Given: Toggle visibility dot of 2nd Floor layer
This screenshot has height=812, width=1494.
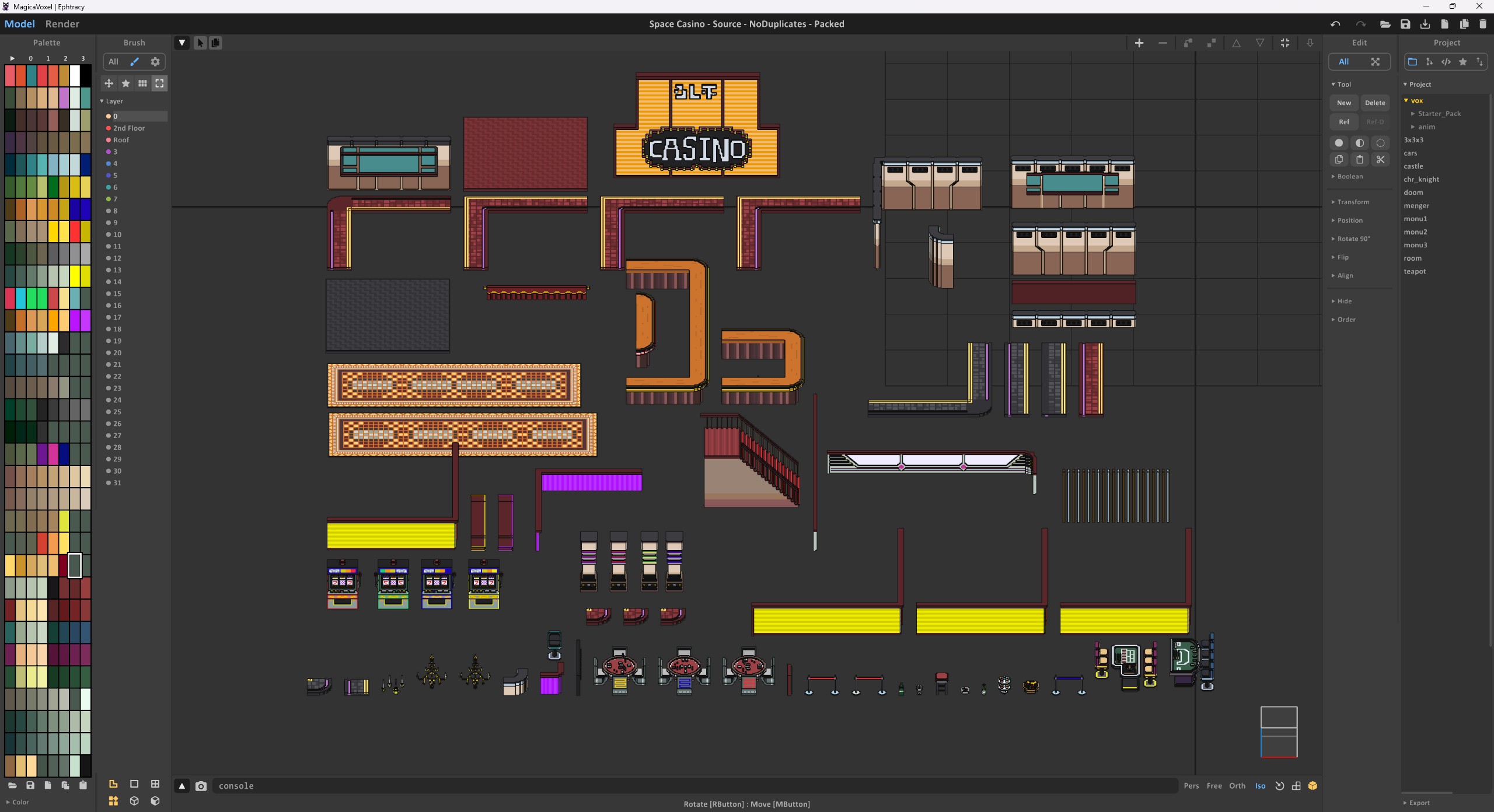Looking at the screenshot, I should point(109,128).
